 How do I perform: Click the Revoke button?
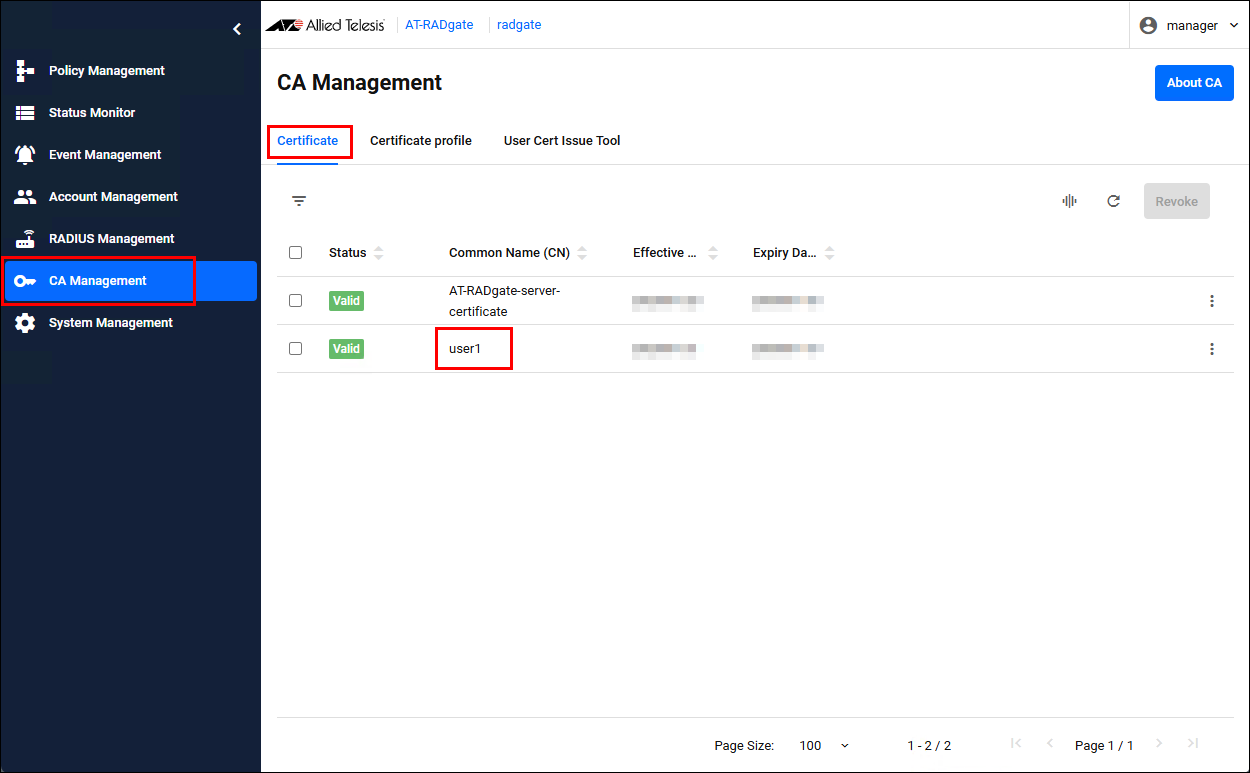[x=1177, y=201]
